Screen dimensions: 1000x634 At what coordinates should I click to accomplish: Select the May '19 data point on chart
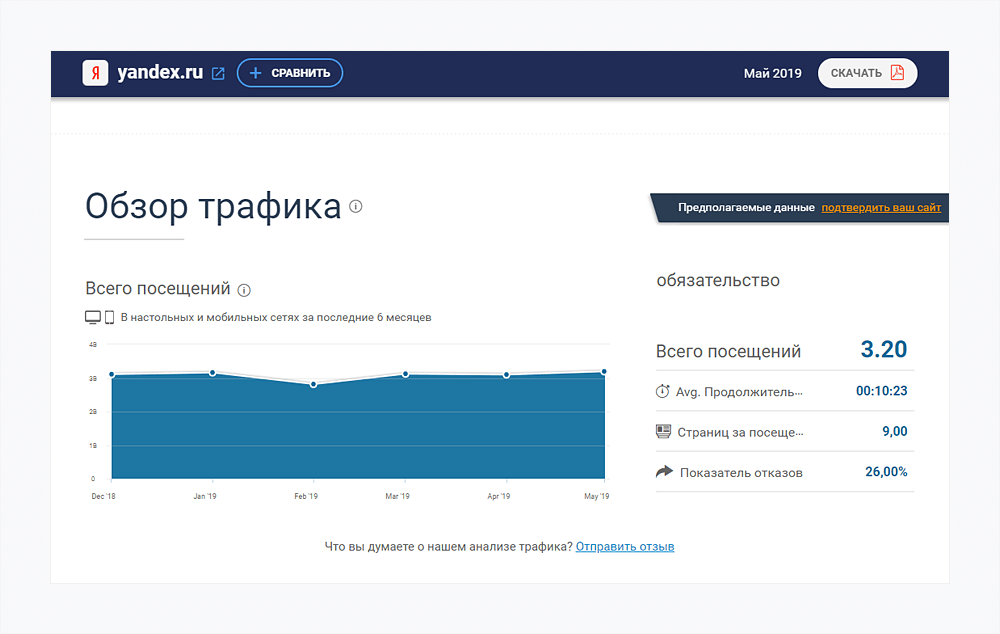pyautogui.click(x=604, y=372)
